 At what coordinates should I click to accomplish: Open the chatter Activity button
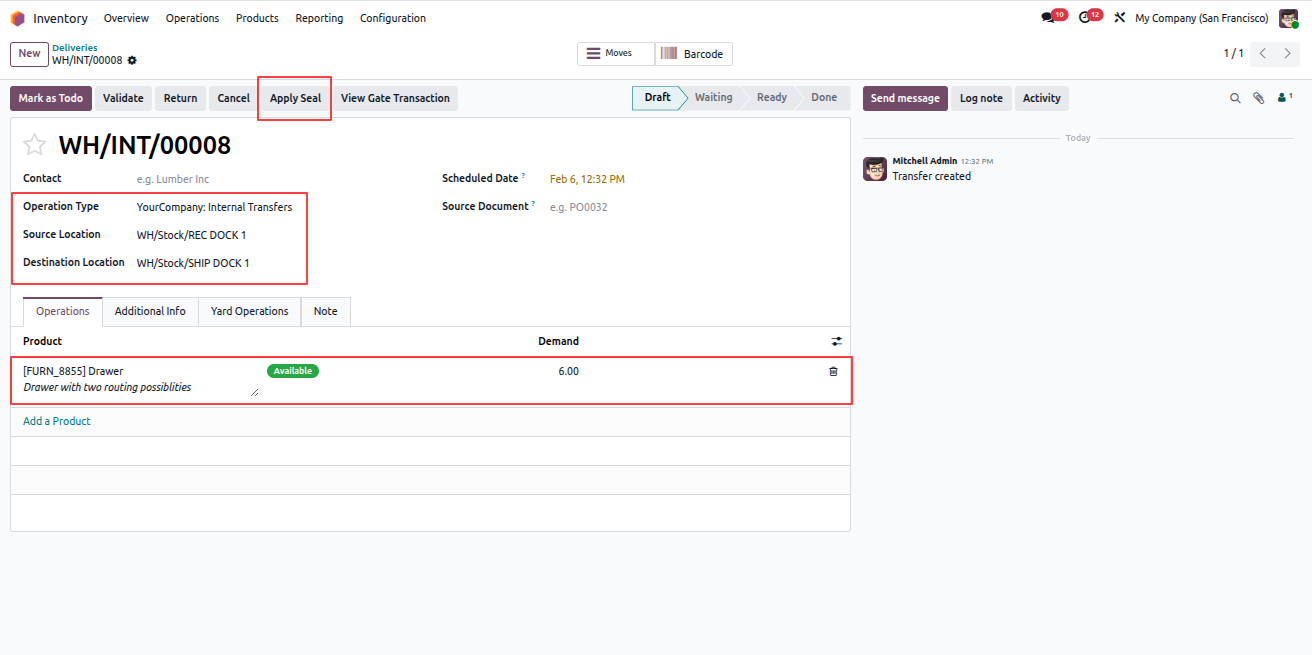pos(1041,98)
